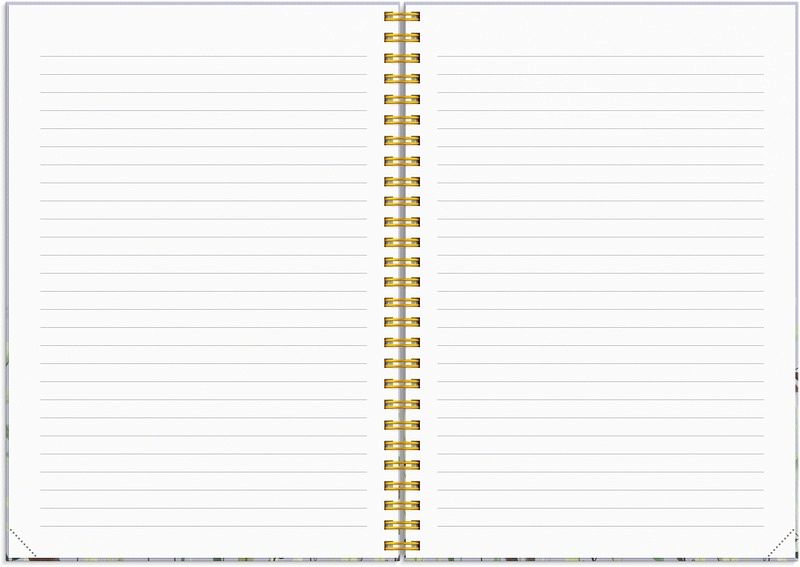The image size is (800, 567).
Task: Click the gold spiral binding
Action: 402,281
